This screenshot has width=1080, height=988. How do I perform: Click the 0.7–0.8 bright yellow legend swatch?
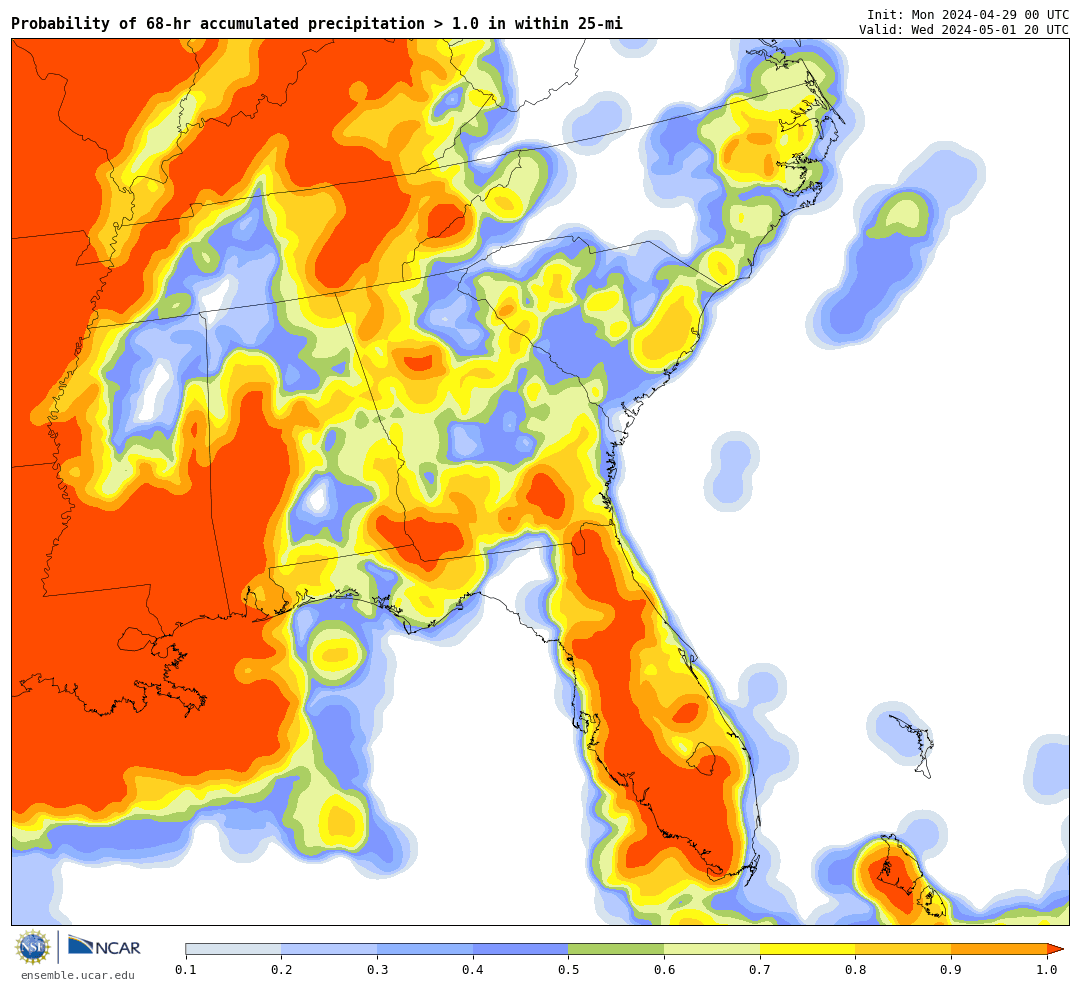[808, 949]
